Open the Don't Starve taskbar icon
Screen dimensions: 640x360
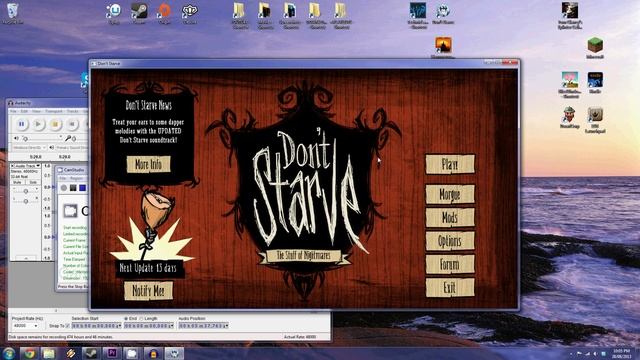(174, 353)
